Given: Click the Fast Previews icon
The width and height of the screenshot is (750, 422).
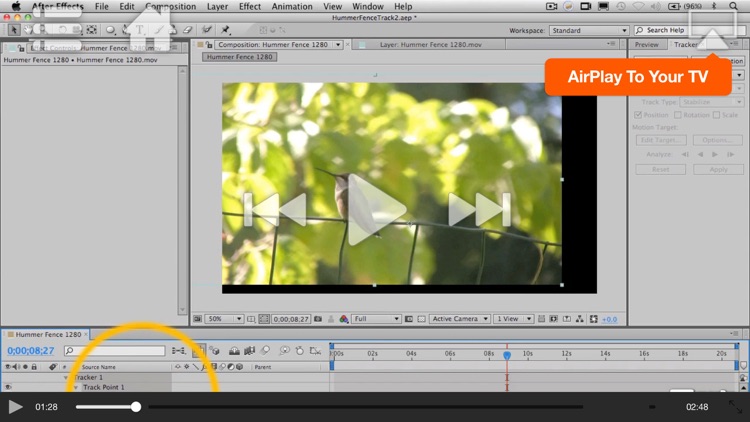Looking at the screenshot, I should pyautogui.click(x=553, y=319).
